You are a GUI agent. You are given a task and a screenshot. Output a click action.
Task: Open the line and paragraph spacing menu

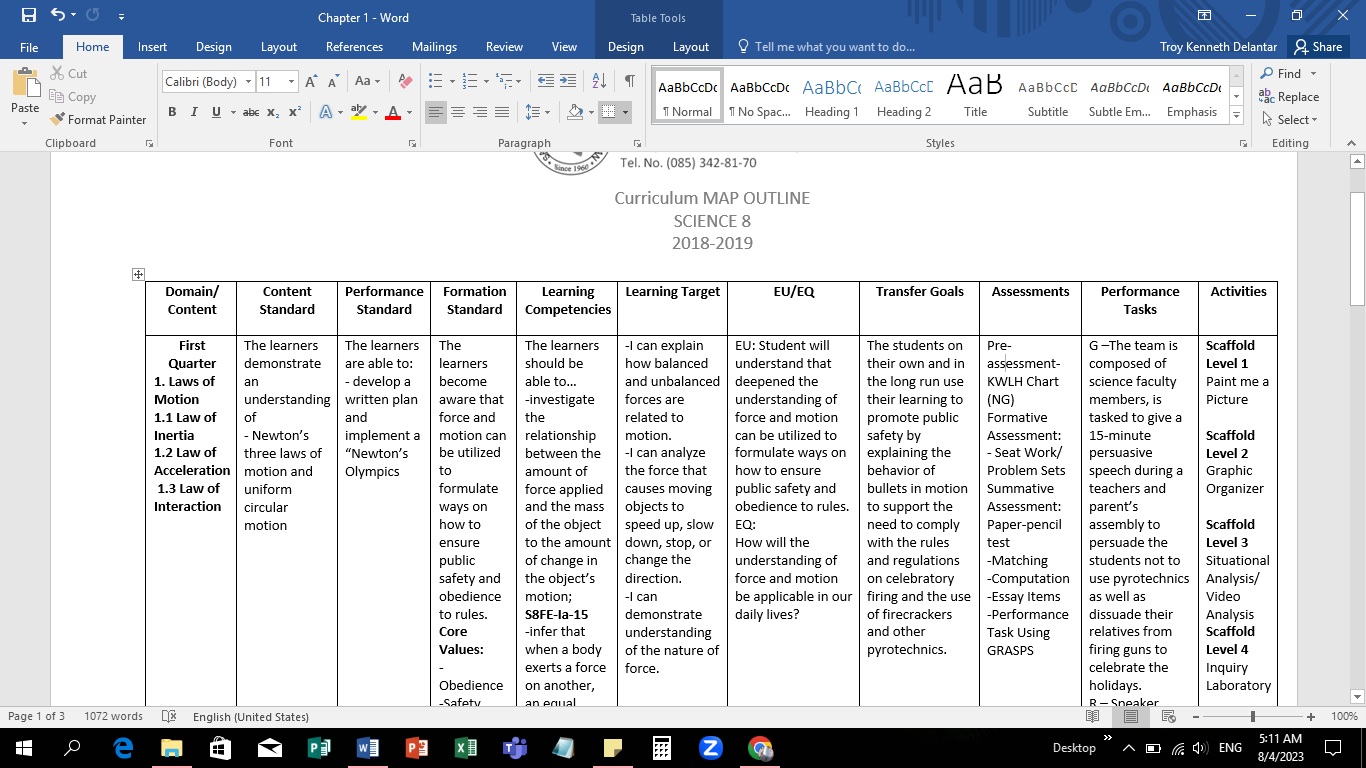click(537, 112)
